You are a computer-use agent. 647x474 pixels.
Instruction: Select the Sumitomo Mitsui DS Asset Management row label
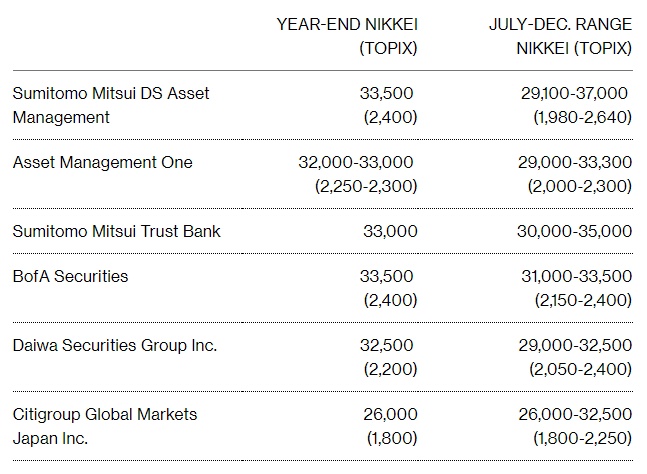(x=110, y=105)
